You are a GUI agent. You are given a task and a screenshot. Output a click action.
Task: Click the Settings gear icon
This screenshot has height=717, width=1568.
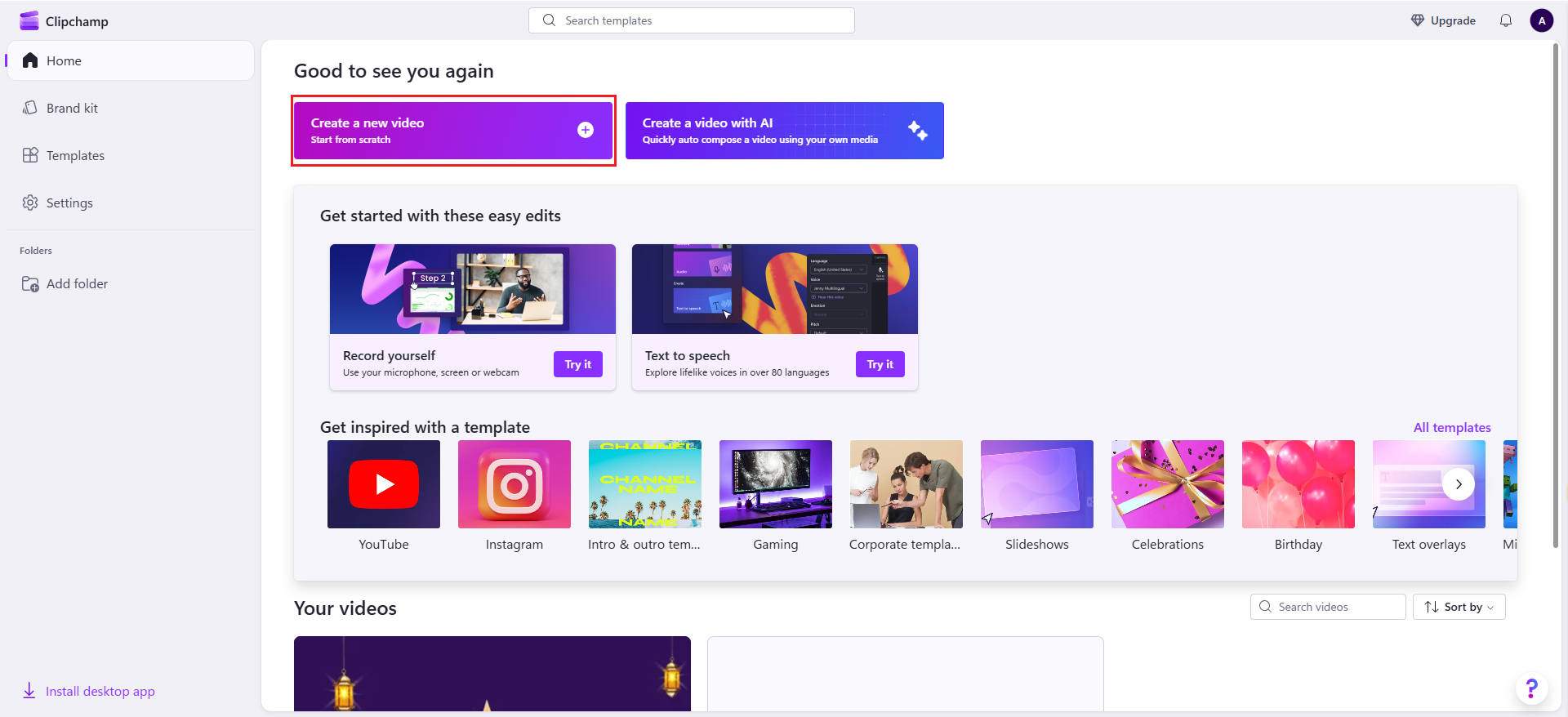click(x=30, y=203)
